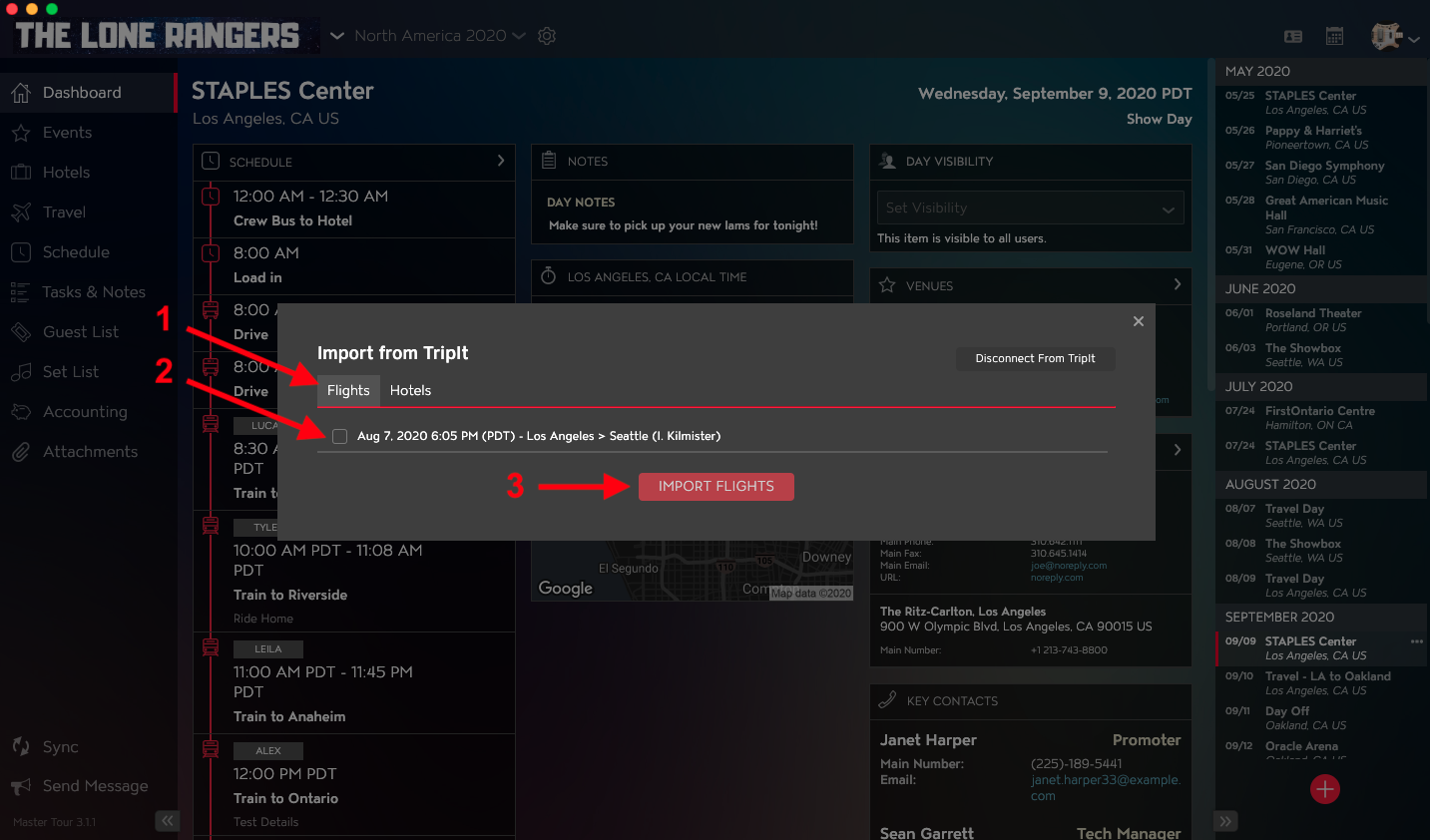This screenshot has width=1430, height=840.
Task: Click the Accounting icon
Action: [21, 412]
